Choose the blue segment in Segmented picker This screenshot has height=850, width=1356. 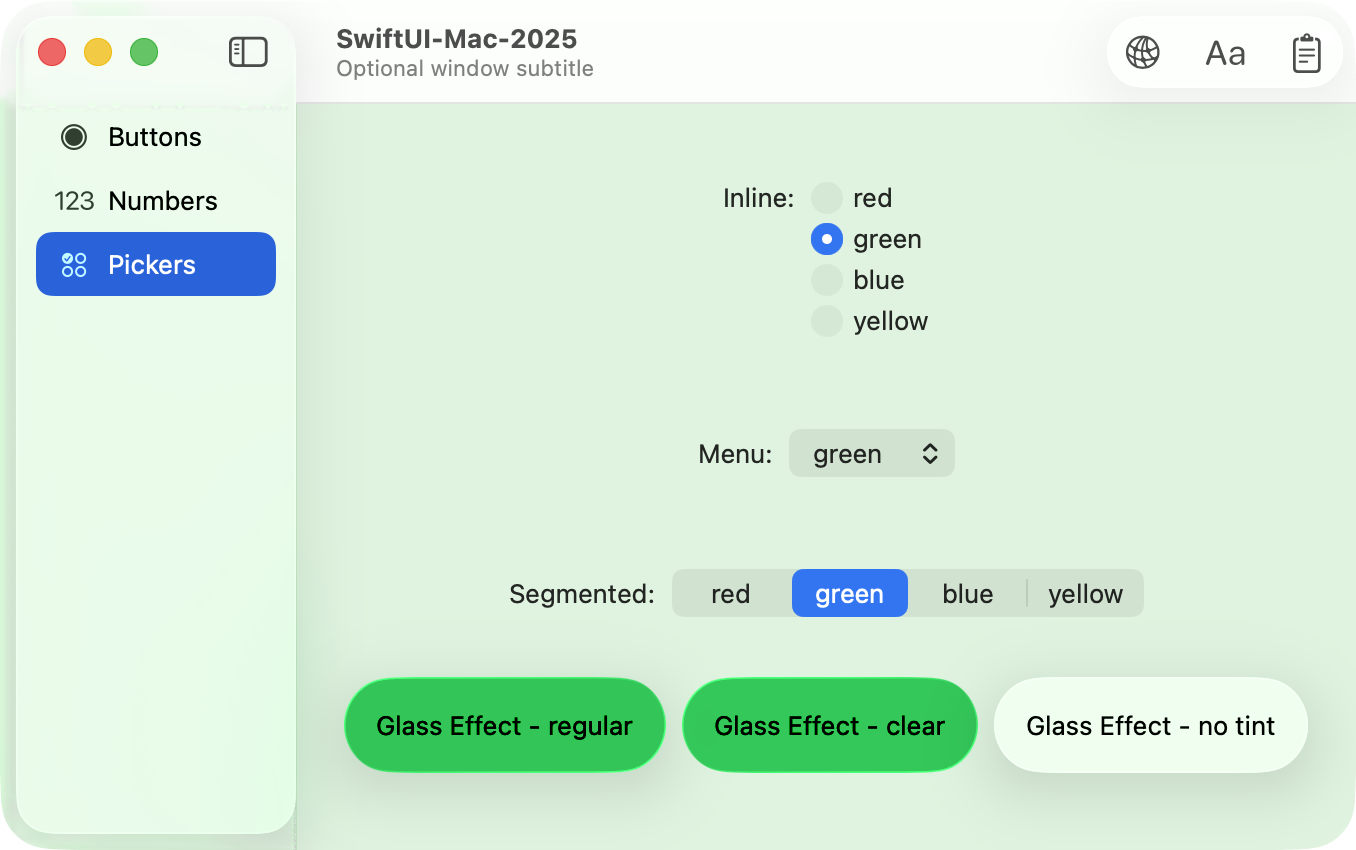pos(967,594)
